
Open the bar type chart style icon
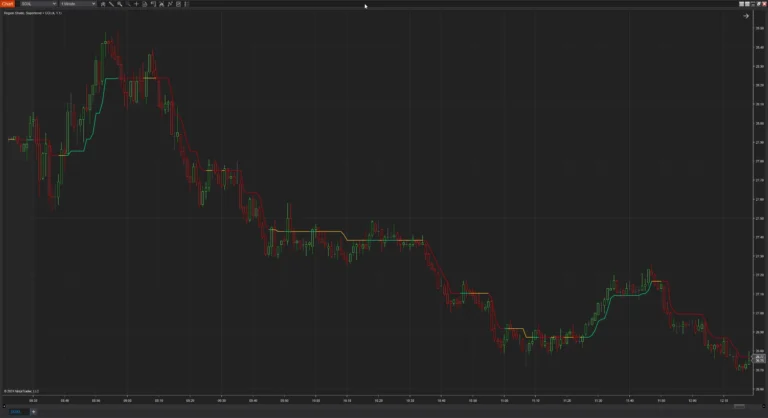tap(103, 4)
